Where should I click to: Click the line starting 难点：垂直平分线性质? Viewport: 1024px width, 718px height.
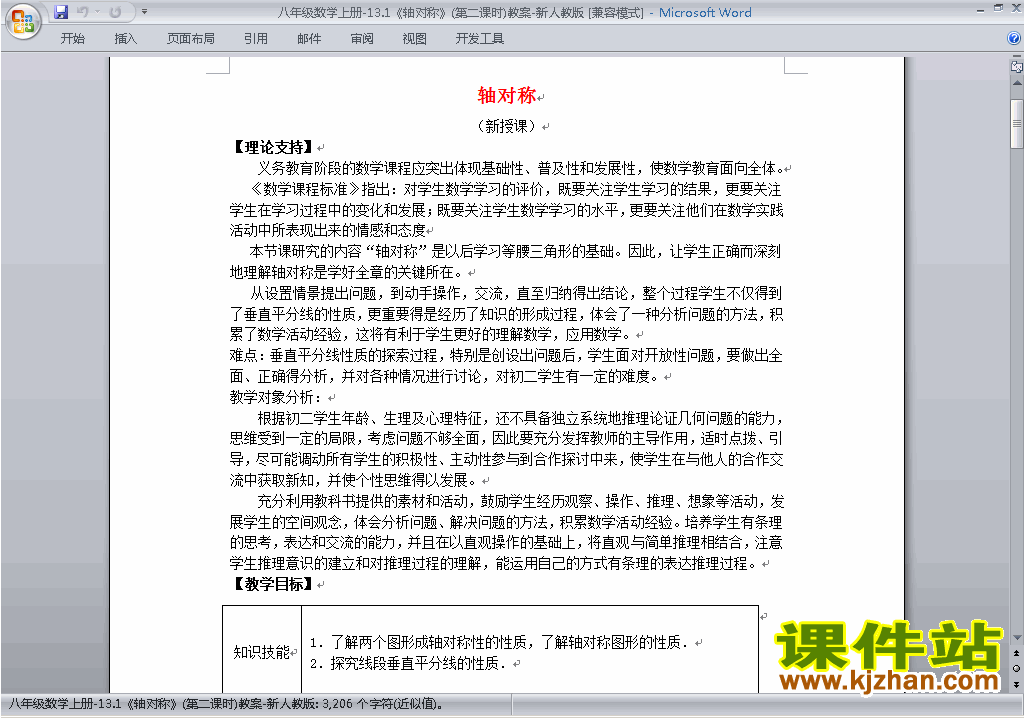(506, 355)
